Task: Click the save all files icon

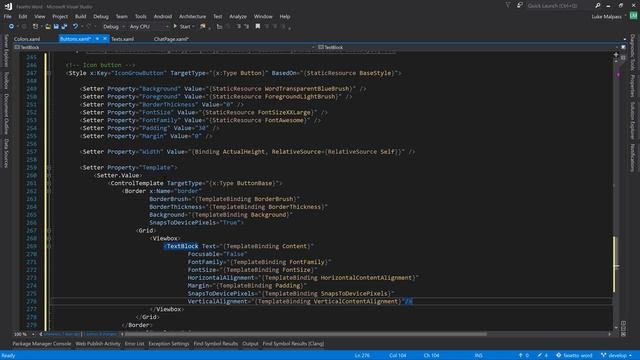Action: click(x=64, y=27)
